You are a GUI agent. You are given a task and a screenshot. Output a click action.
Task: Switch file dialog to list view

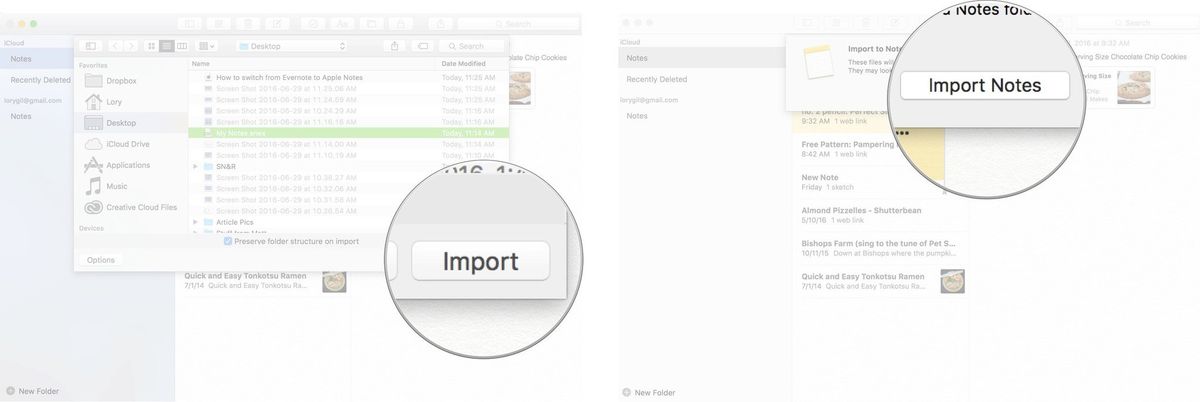[166, 46]
